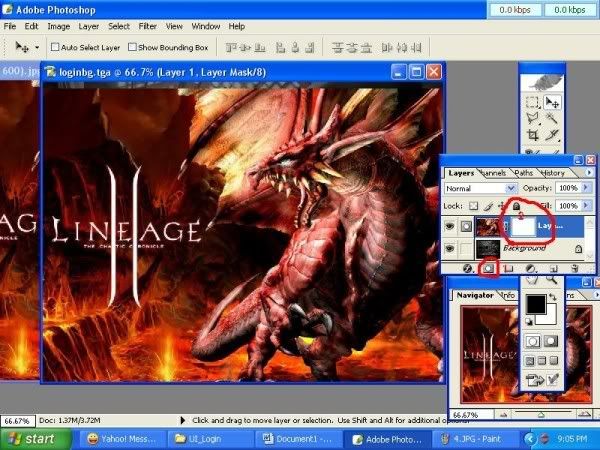Select the Slice tool
Viewport: 600px width, 450px height.
click(552, 135)
